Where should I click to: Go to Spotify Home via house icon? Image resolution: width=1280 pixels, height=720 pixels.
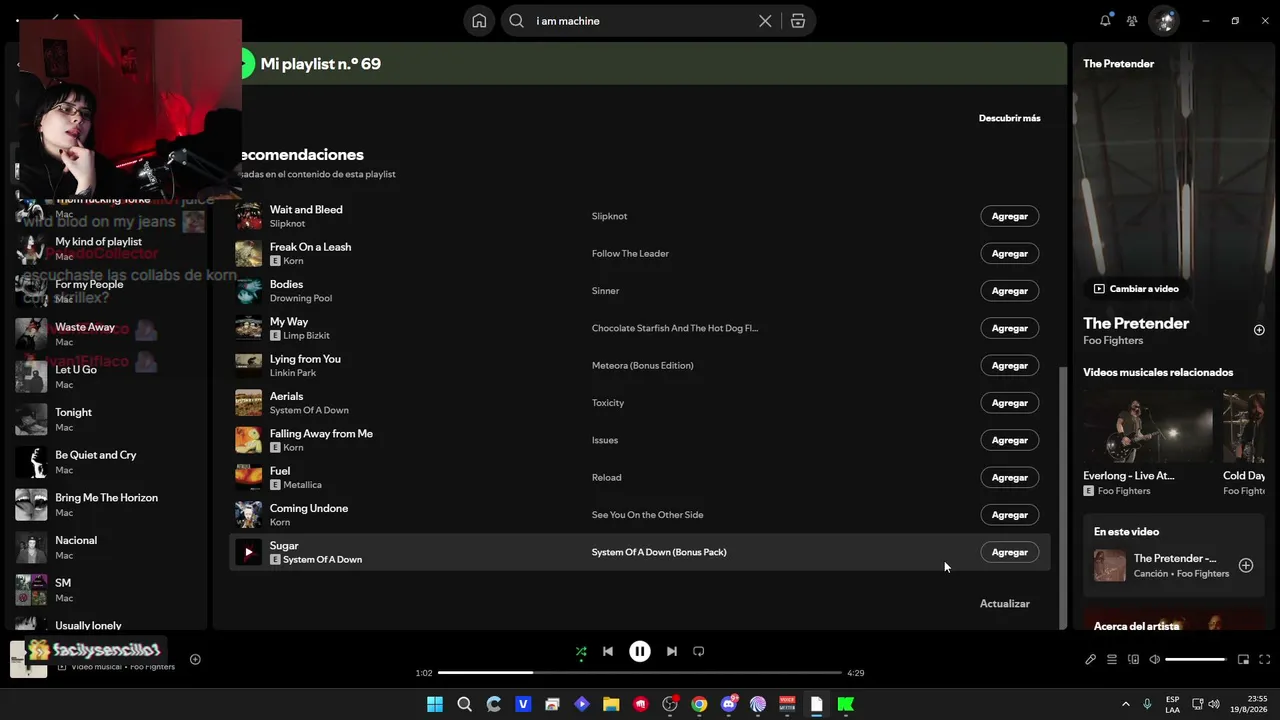[479, 21]
